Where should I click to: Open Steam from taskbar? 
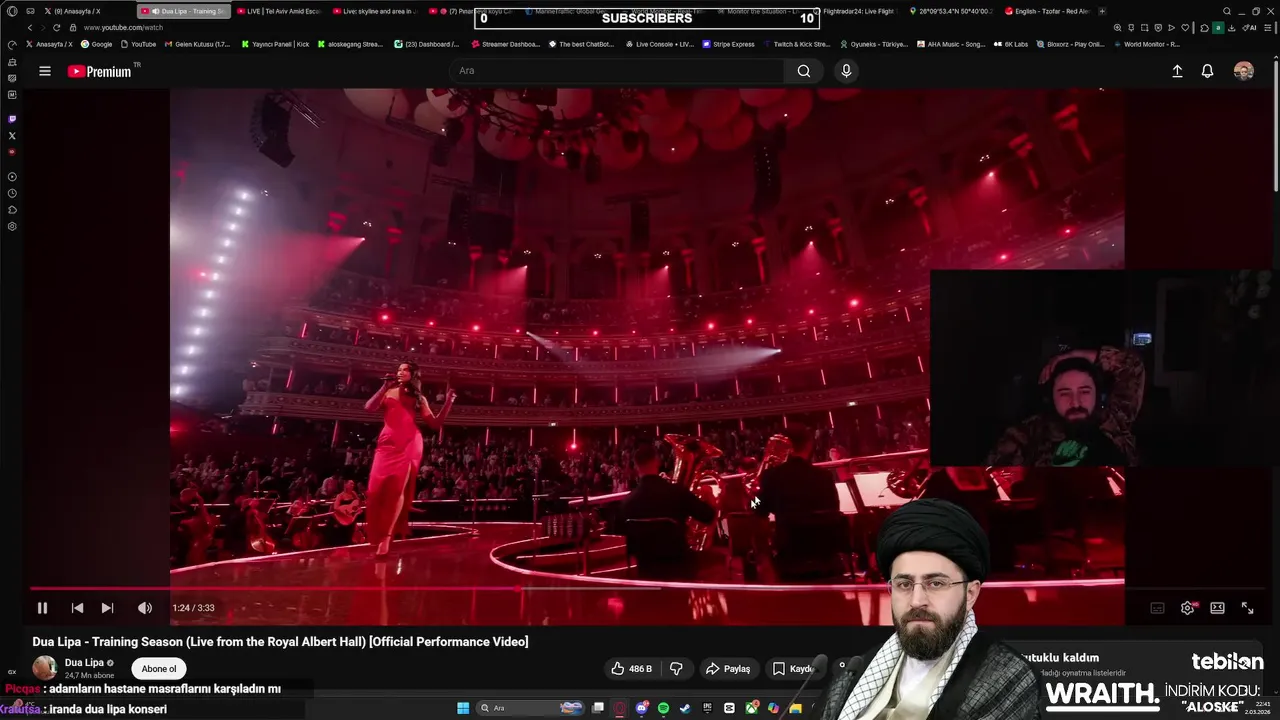685,708
